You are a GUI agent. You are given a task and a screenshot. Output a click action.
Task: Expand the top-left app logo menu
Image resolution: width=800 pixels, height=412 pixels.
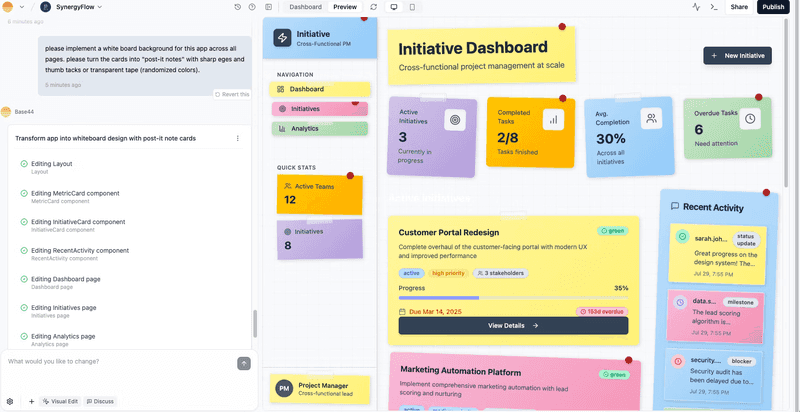14,7
